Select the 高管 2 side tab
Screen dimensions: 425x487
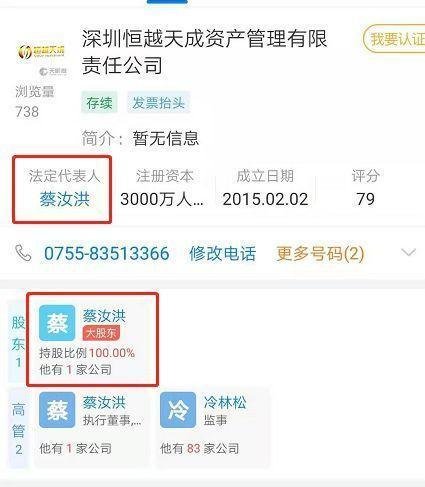18,428
